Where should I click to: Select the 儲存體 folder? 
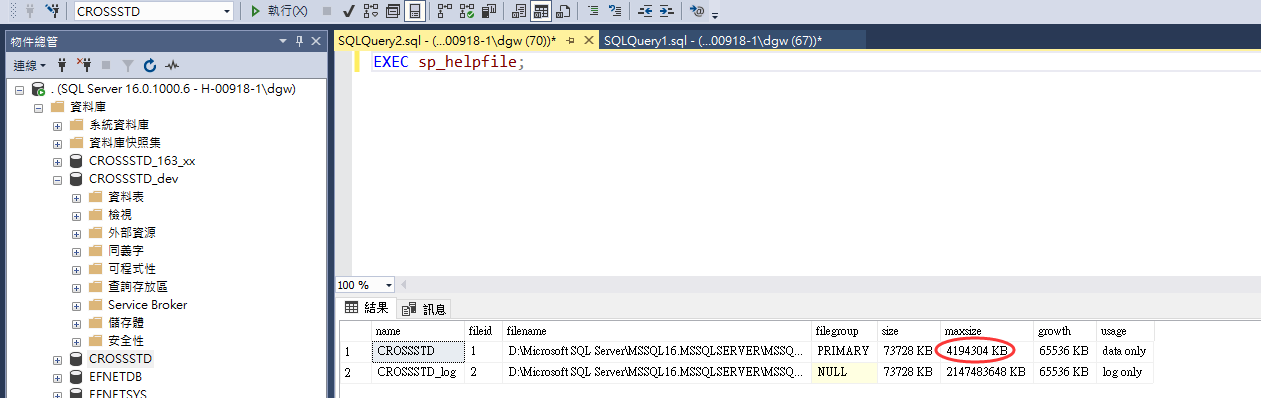tap(125, 323)
